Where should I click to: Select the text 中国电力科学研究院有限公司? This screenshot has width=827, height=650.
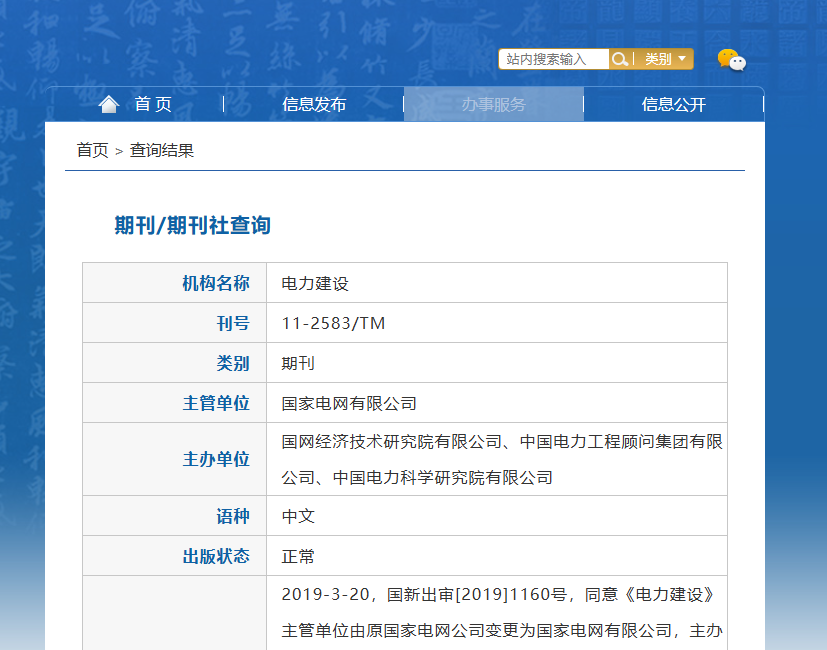[x=443, y=477]
